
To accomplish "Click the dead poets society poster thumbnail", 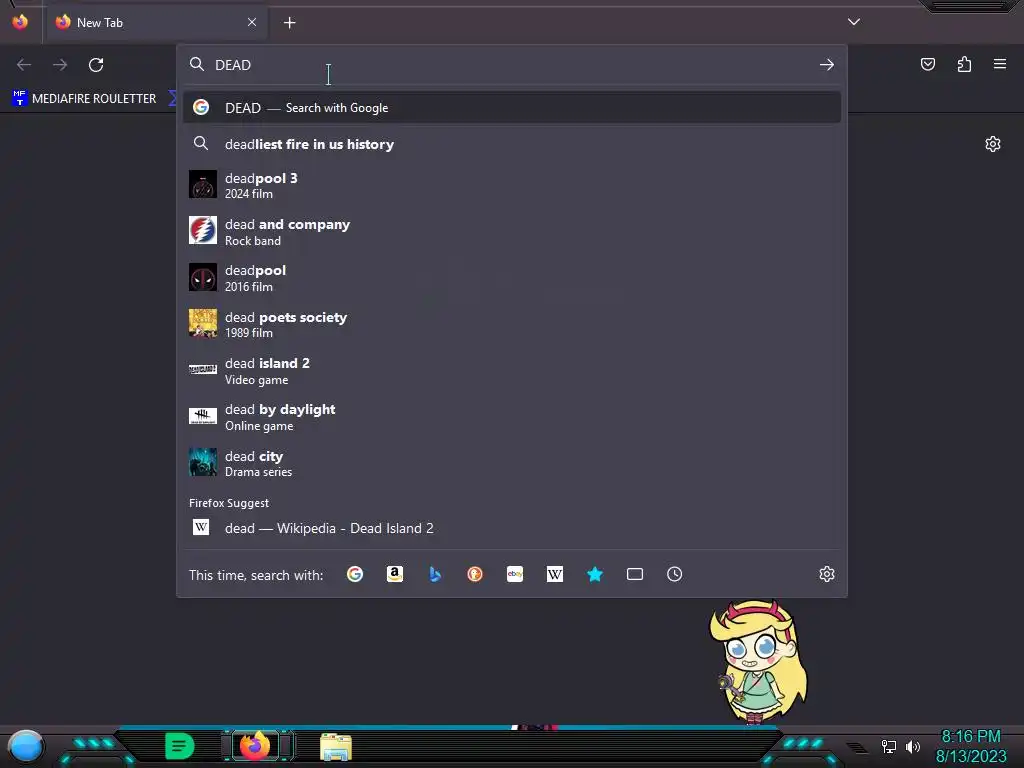I will [x=202, y=323].
